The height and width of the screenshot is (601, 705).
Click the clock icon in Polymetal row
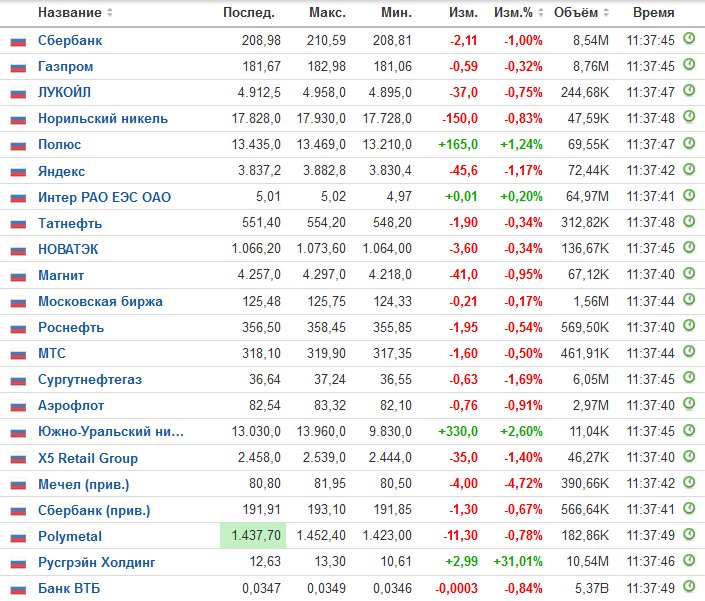pyautogui.click(x=689, y=534)
